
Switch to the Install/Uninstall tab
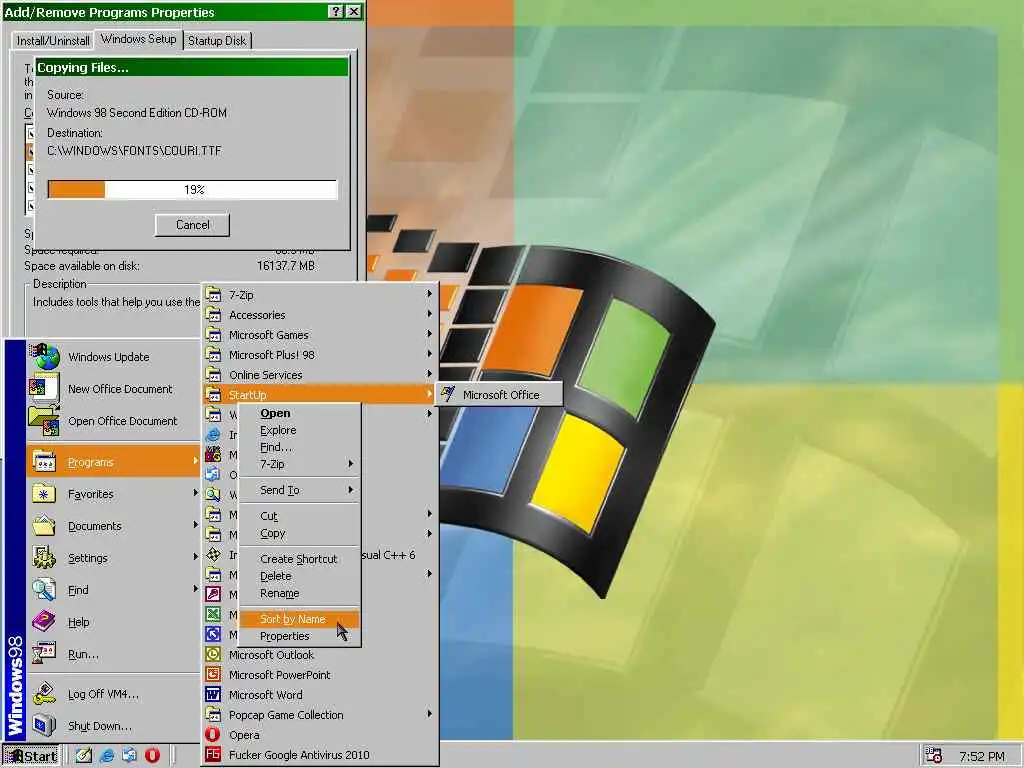coord(53,40)
